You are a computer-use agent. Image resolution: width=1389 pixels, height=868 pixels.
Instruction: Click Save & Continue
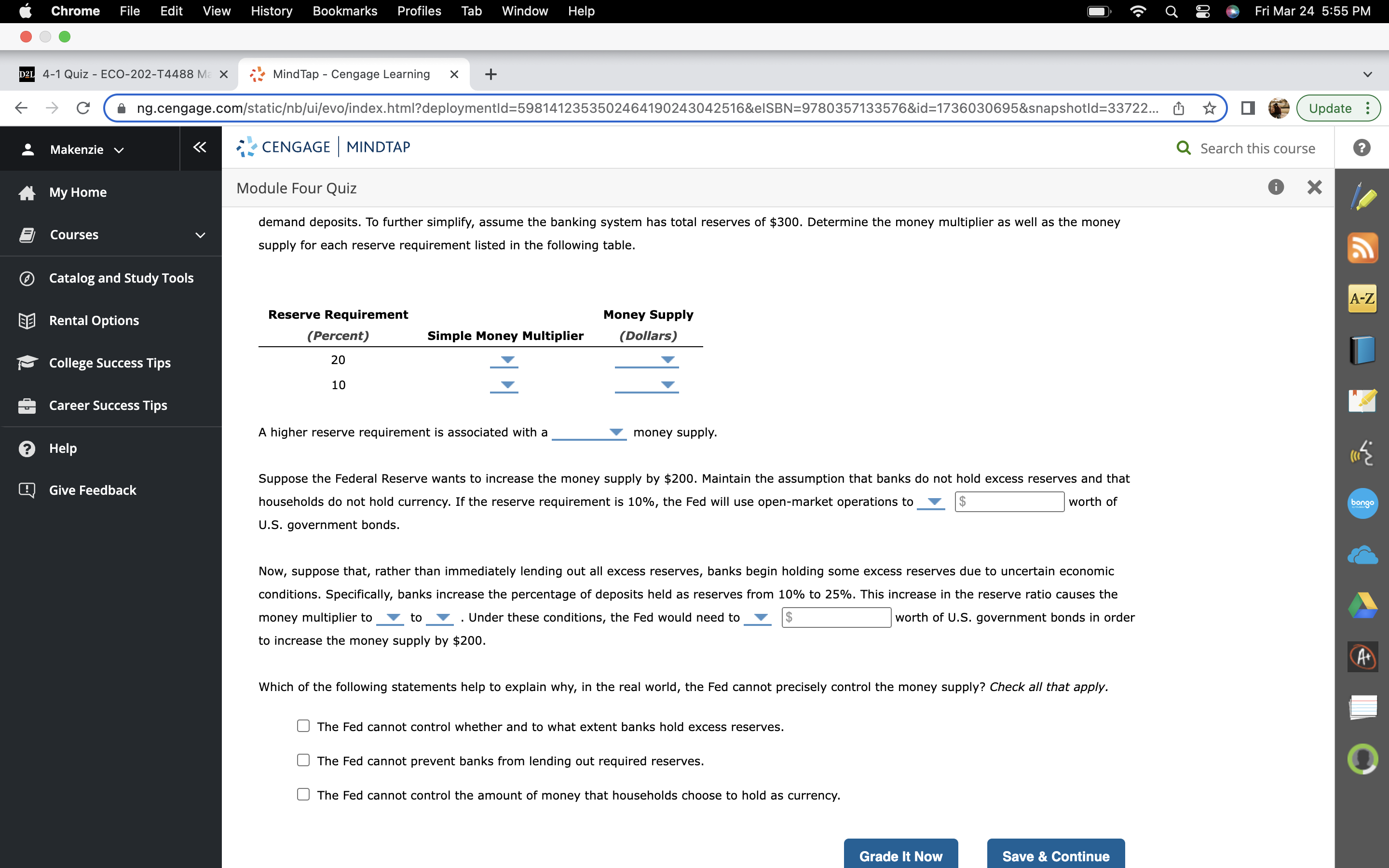1055,855
